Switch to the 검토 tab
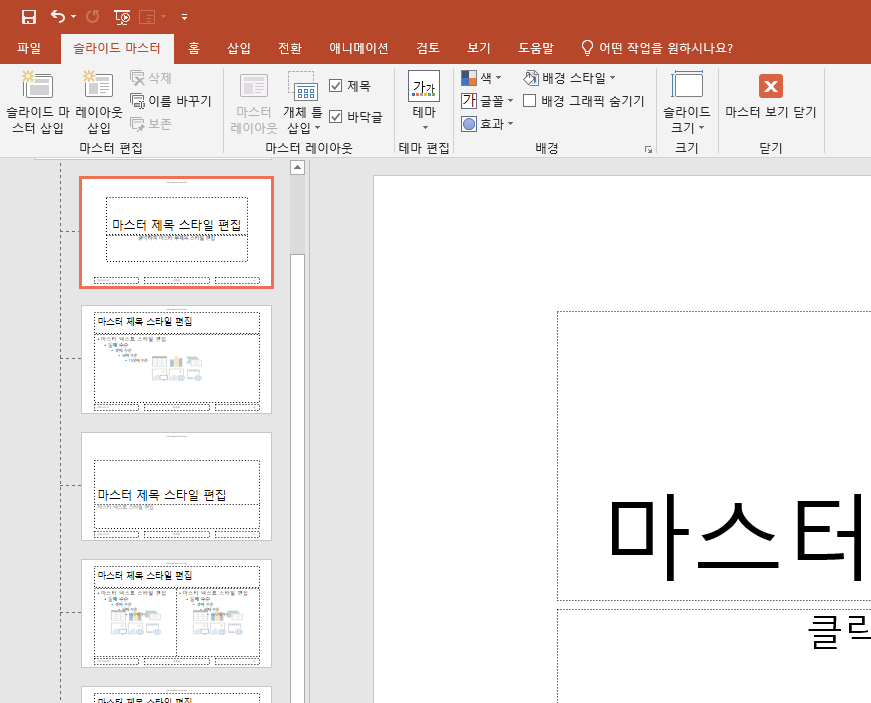 [428, 48]
